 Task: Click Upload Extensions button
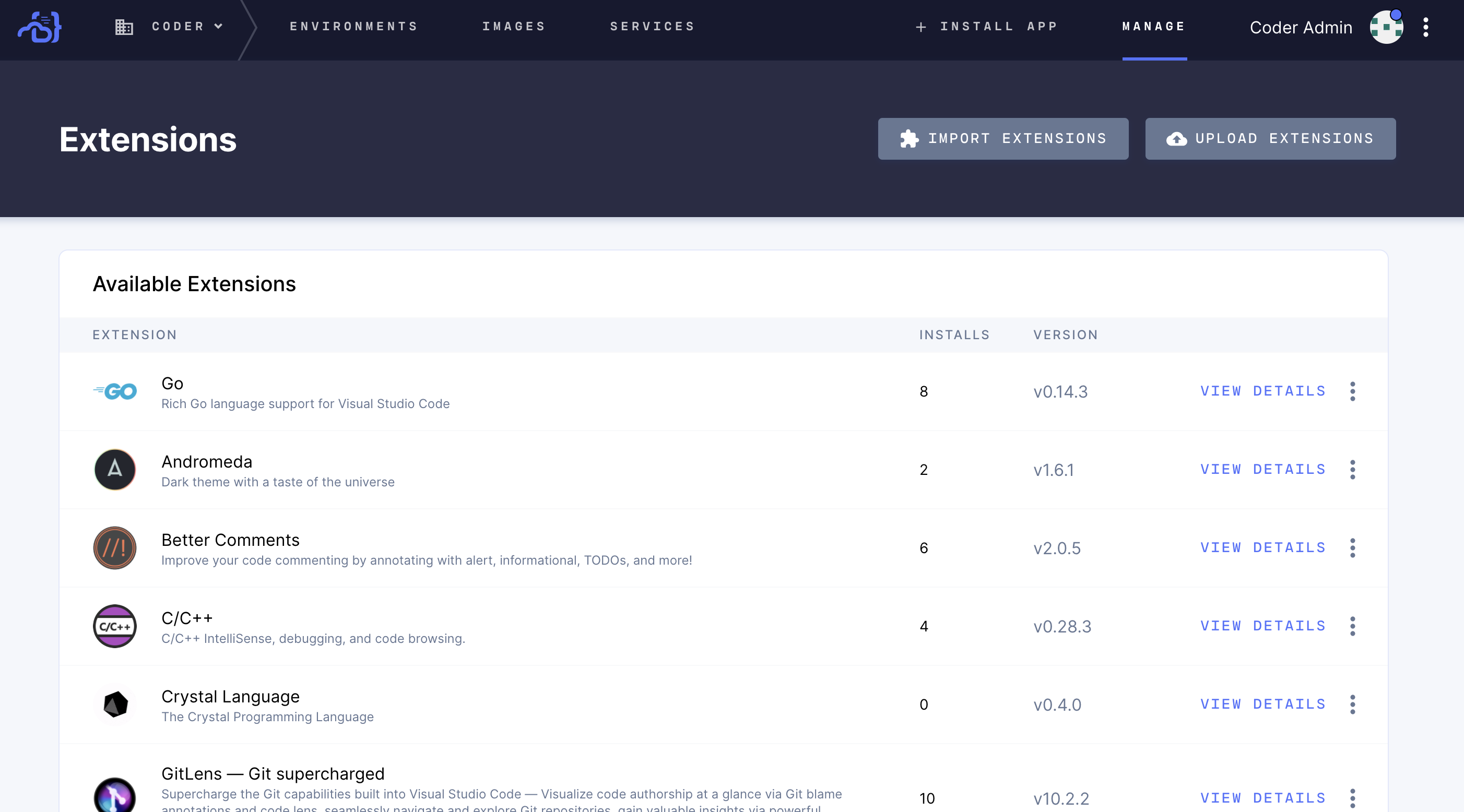[x=1270, y=139]
